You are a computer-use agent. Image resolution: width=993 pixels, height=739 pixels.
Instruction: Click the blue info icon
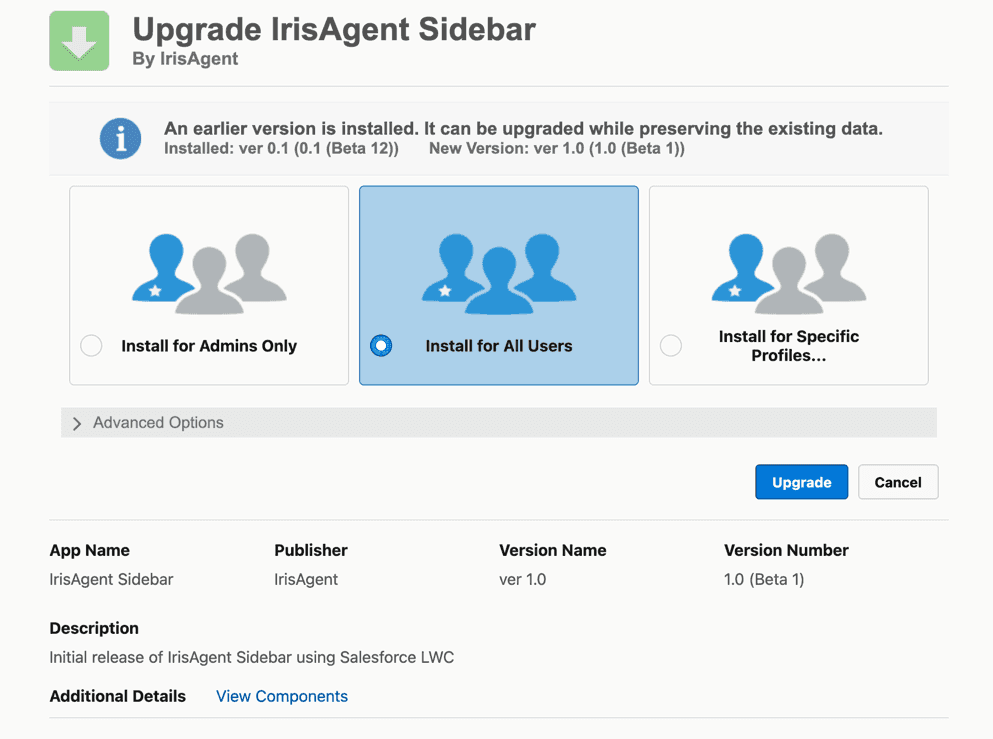(x=120, y=139)
